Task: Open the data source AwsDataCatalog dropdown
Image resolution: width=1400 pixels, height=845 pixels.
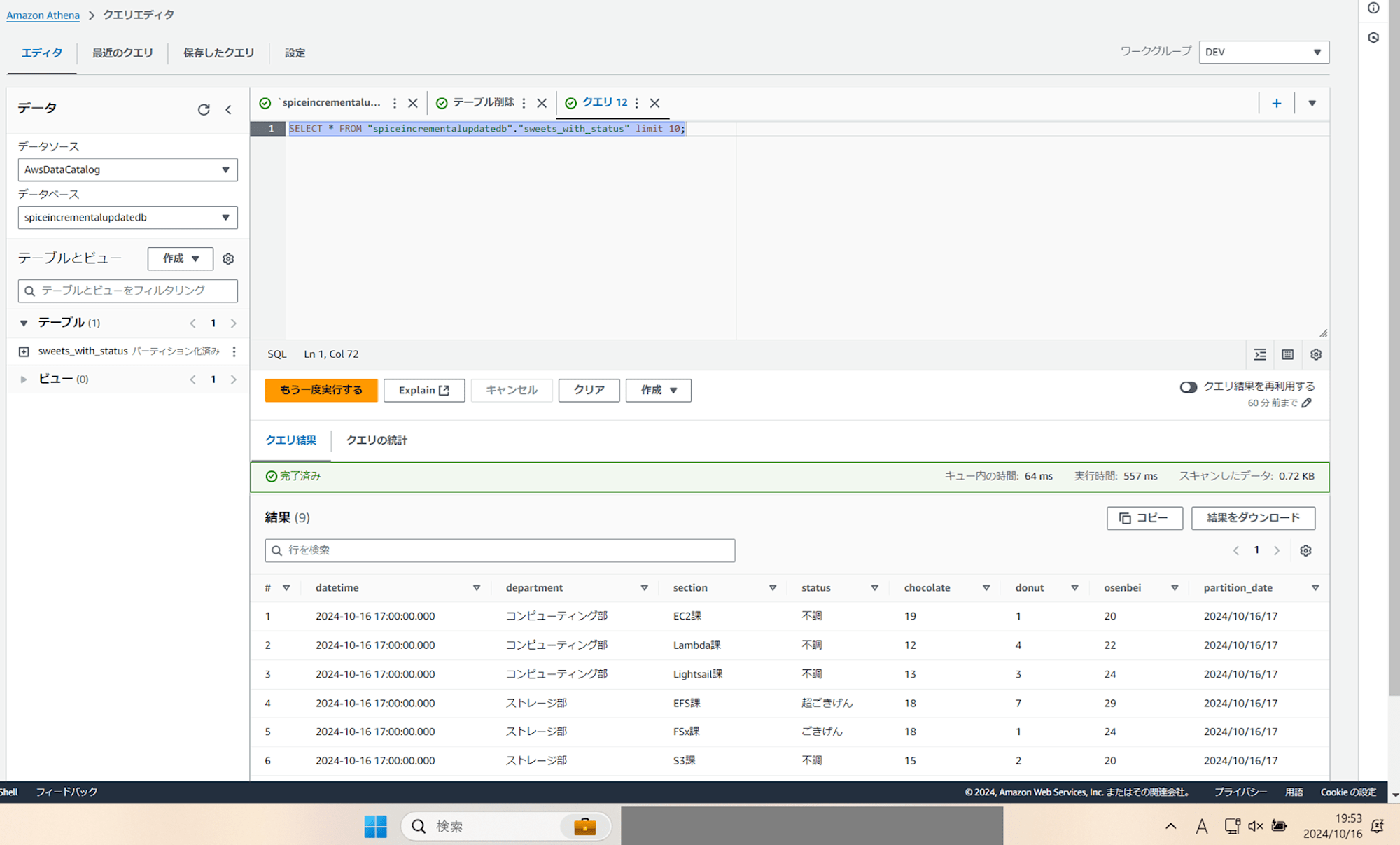Action: click(x=127, y=169)
